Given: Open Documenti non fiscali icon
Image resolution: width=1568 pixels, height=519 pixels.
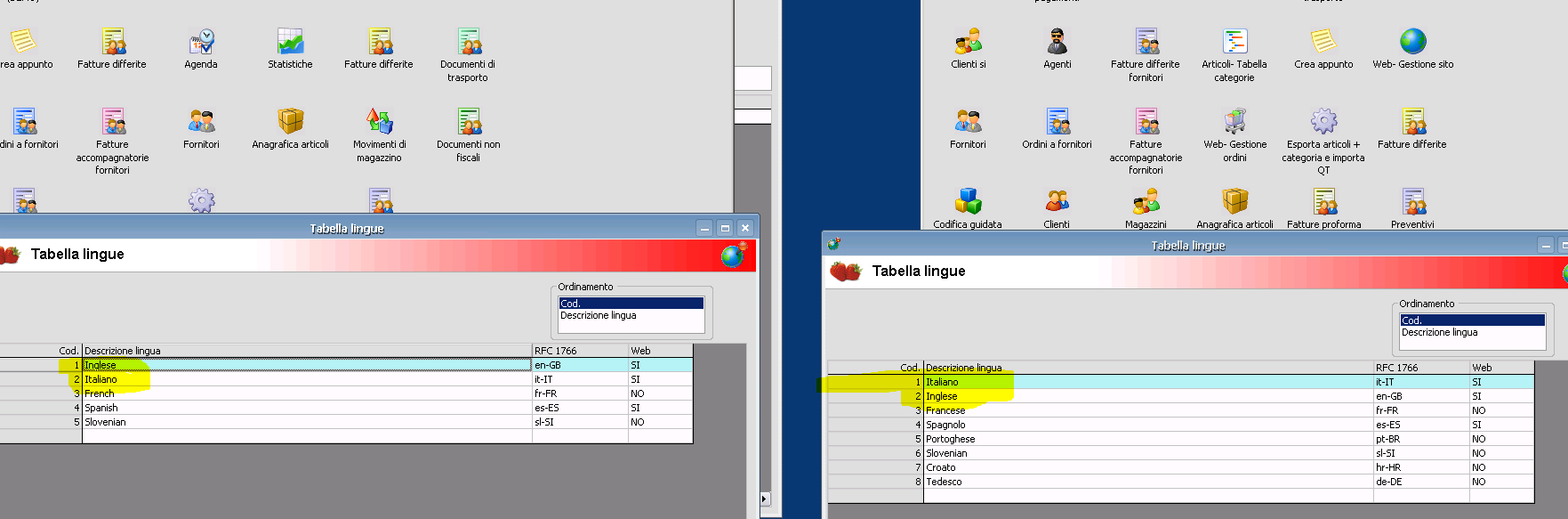Looking at the screenshot, I should click(469, 122).
